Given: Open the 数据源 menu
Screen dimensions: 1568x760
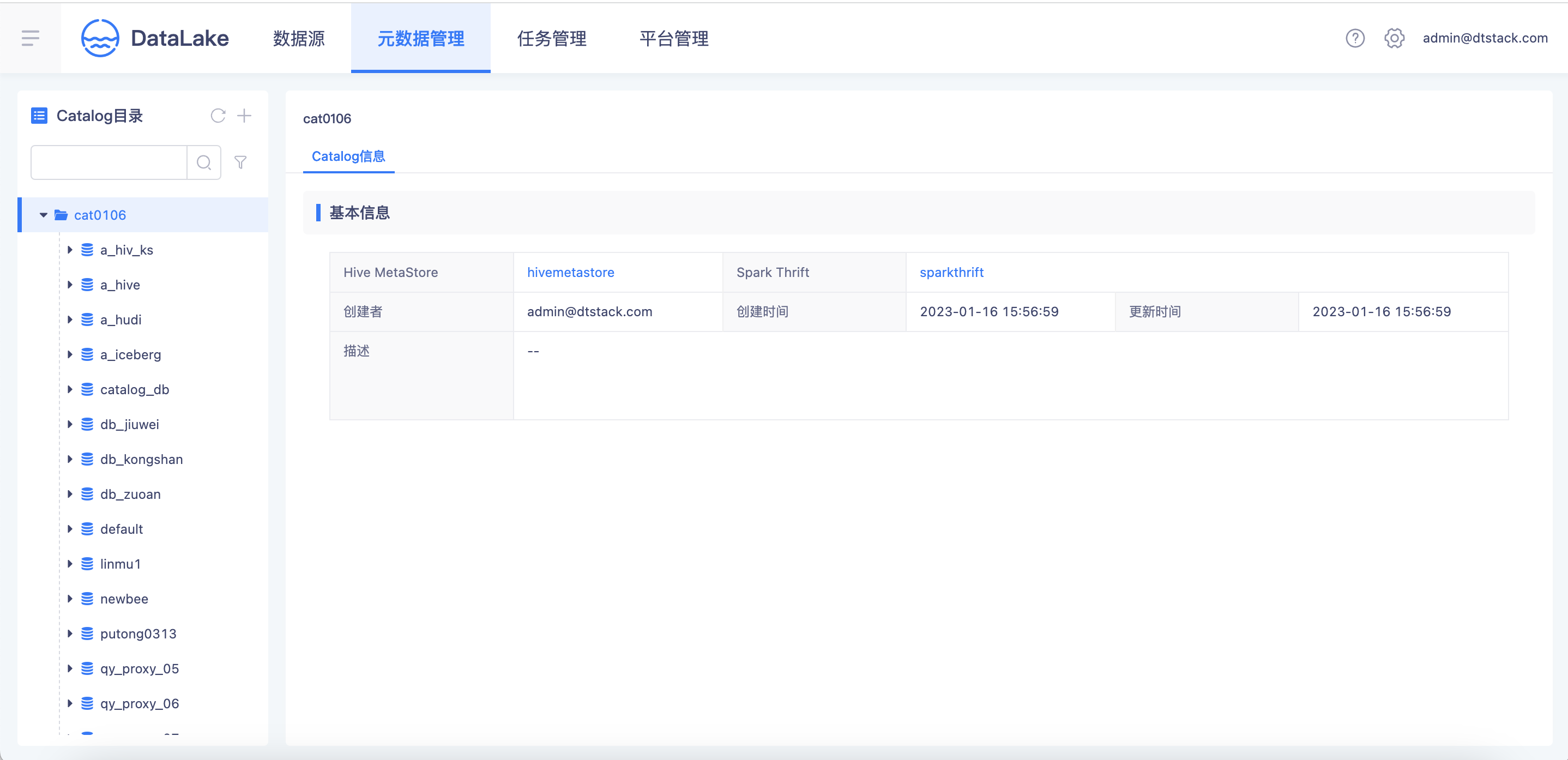Looking at the screenshot, I should coord(299,38).
